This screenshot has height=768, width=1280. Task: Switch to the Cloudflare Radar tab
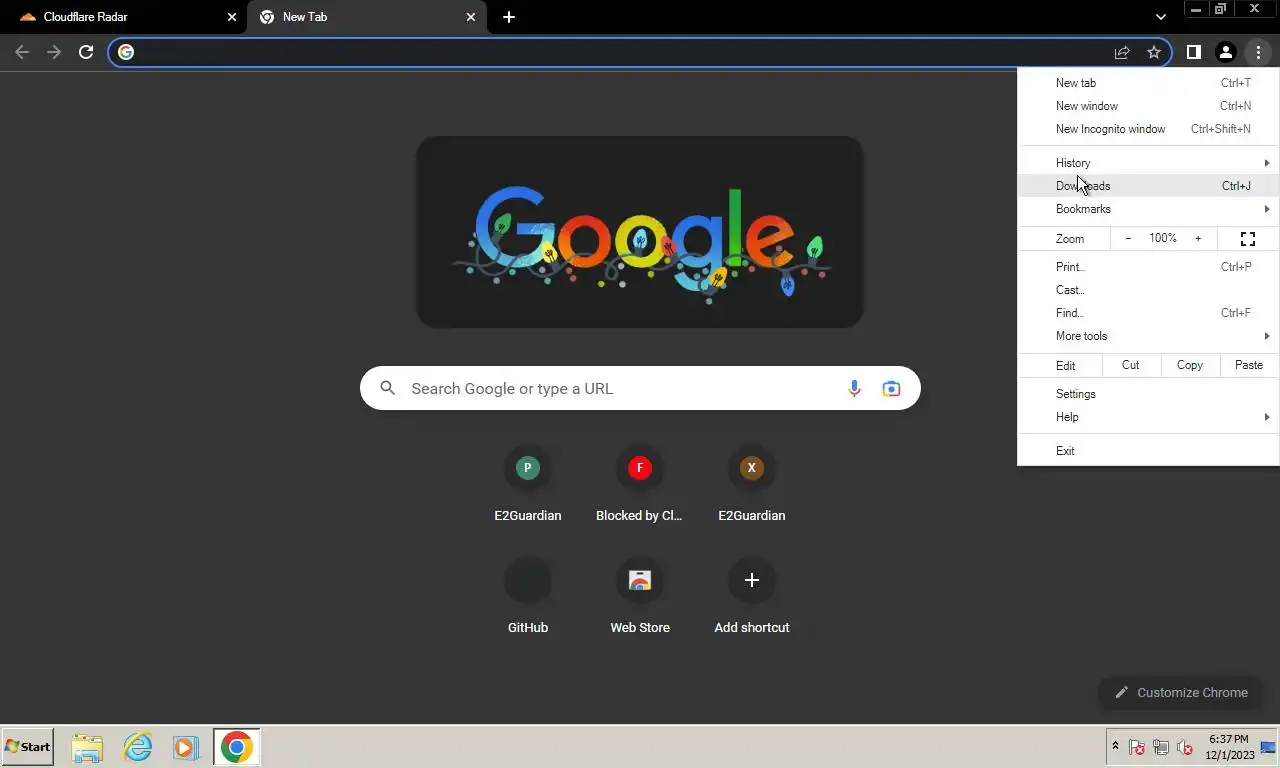tap(123, 17)
